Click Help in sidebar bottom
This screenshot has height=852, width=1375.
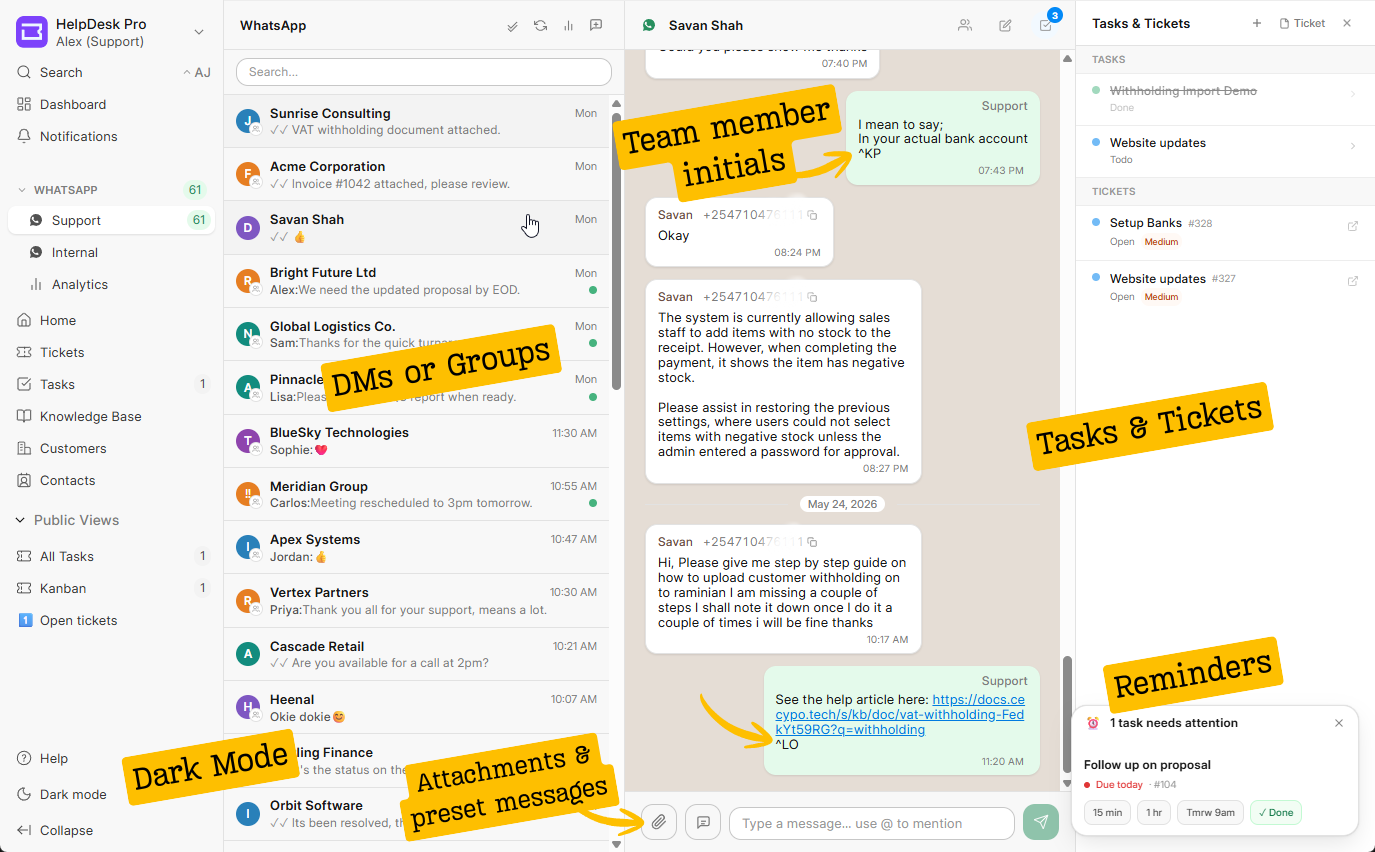(54, 758)
